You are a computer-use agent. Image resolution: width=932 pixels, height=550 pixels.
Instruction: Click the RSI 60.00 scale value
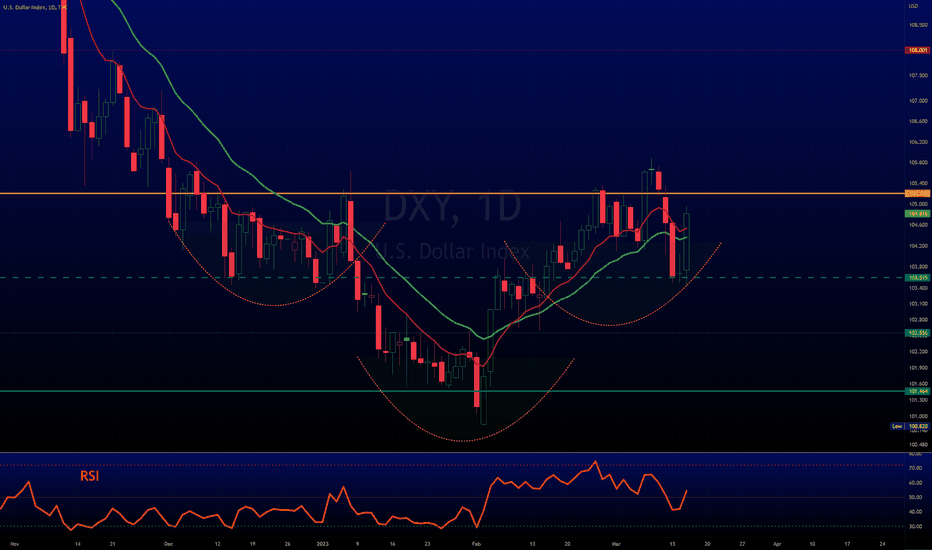click(915, 483)
